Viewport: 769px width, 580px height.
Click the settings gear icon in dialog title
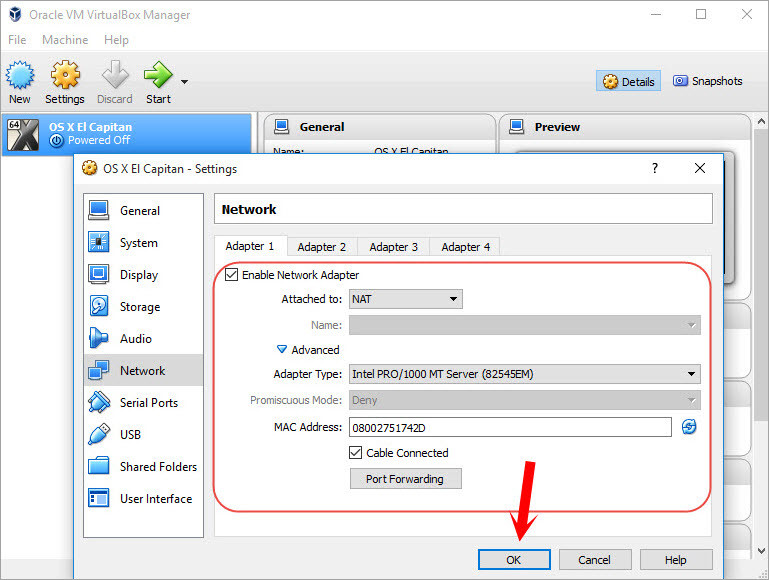click(x=89, y=168)
